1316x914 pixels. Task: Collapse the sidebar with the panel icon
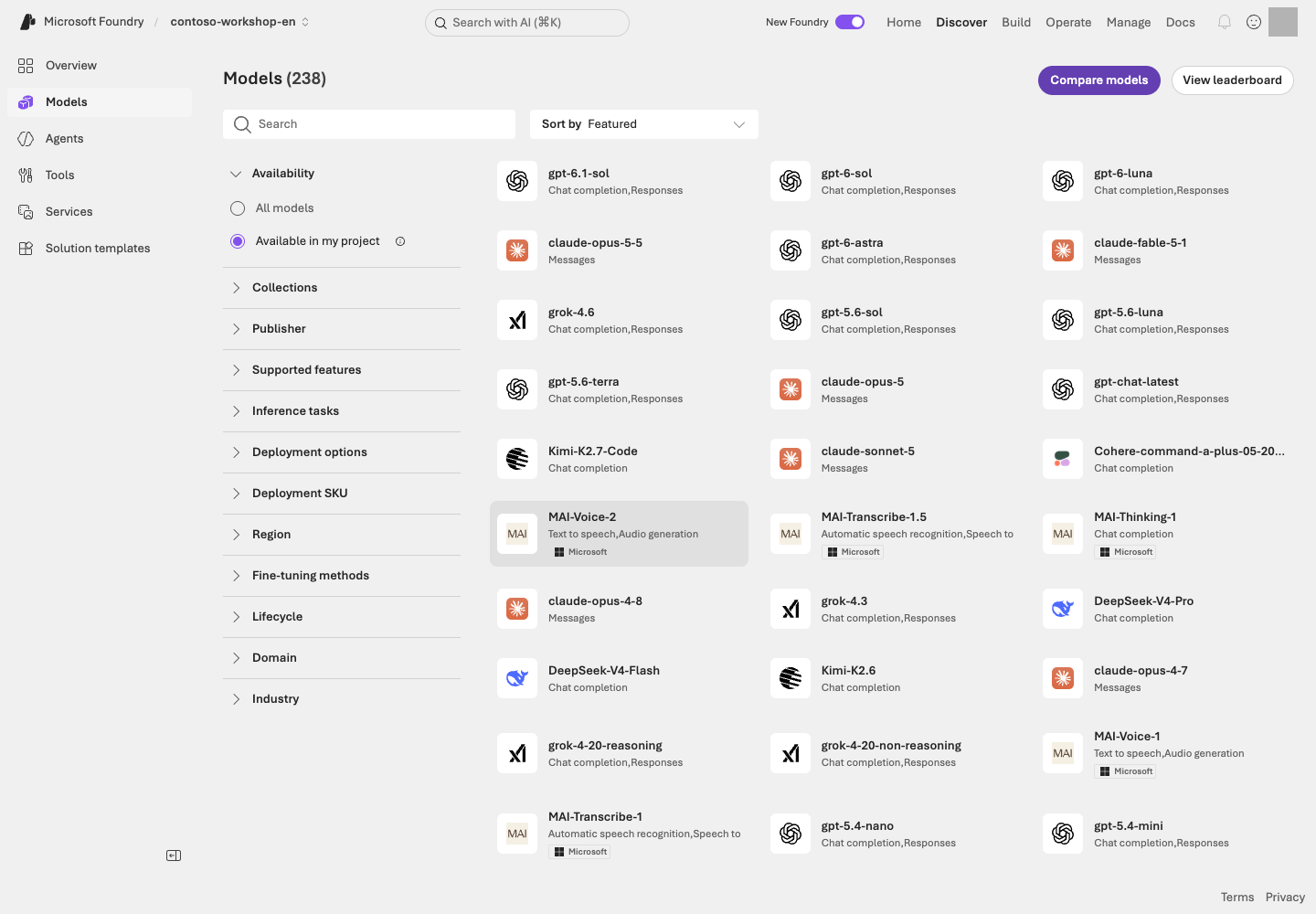point(174,856)
